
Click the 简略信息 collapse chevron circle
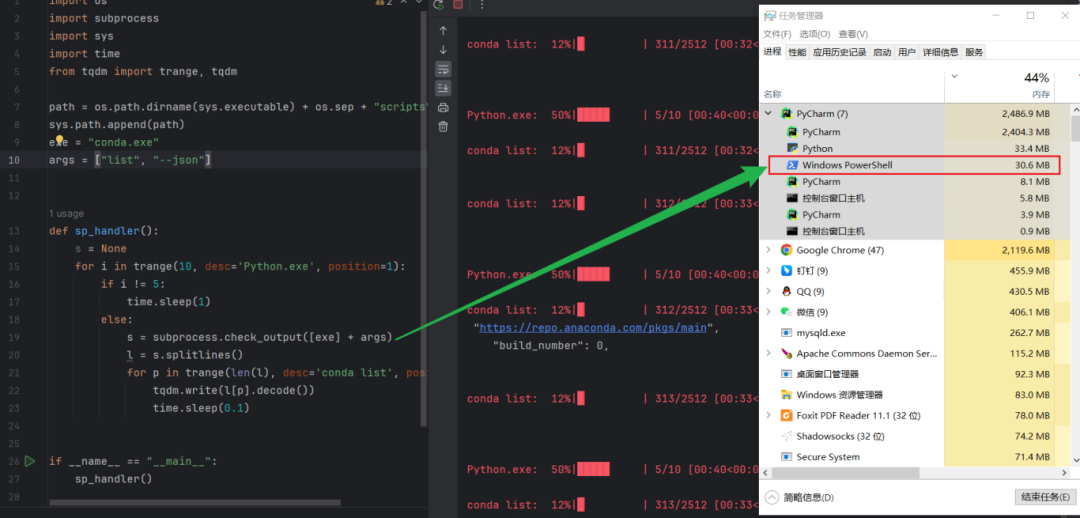pyautogui.click(x=771, y=497)
